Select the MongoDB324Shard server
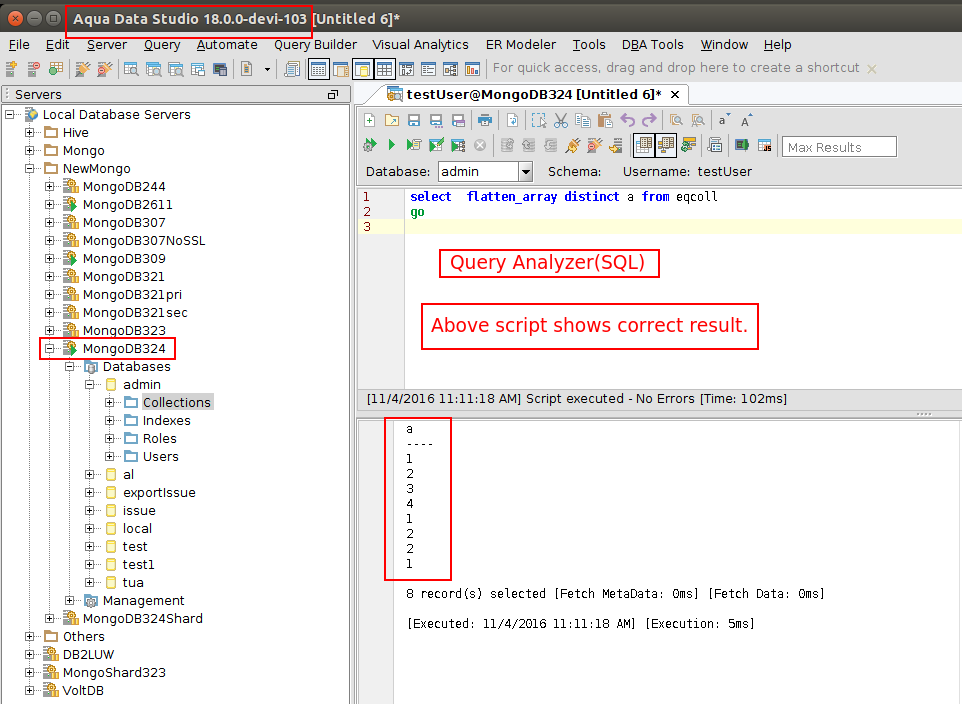 [x=142, y=619]
